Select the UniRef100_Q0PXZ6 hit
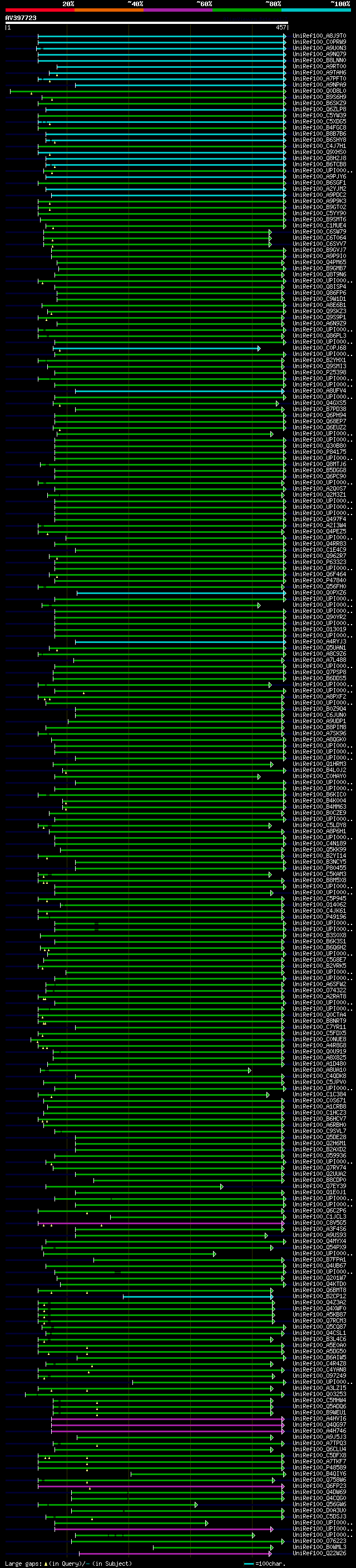The image size is (356, 1568). click(x=319, y=593)
